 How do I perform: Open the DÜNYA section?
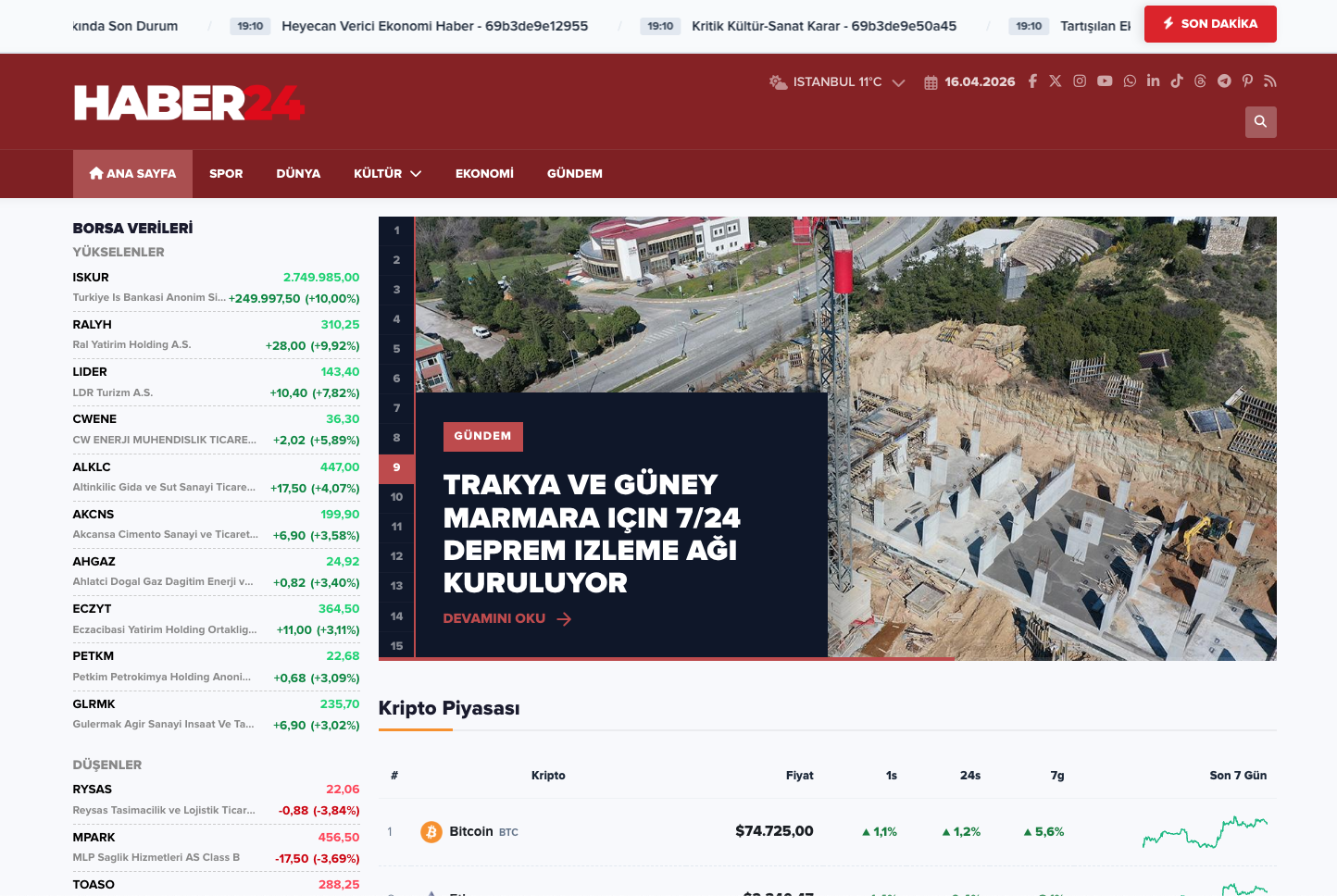click(298, 174)
